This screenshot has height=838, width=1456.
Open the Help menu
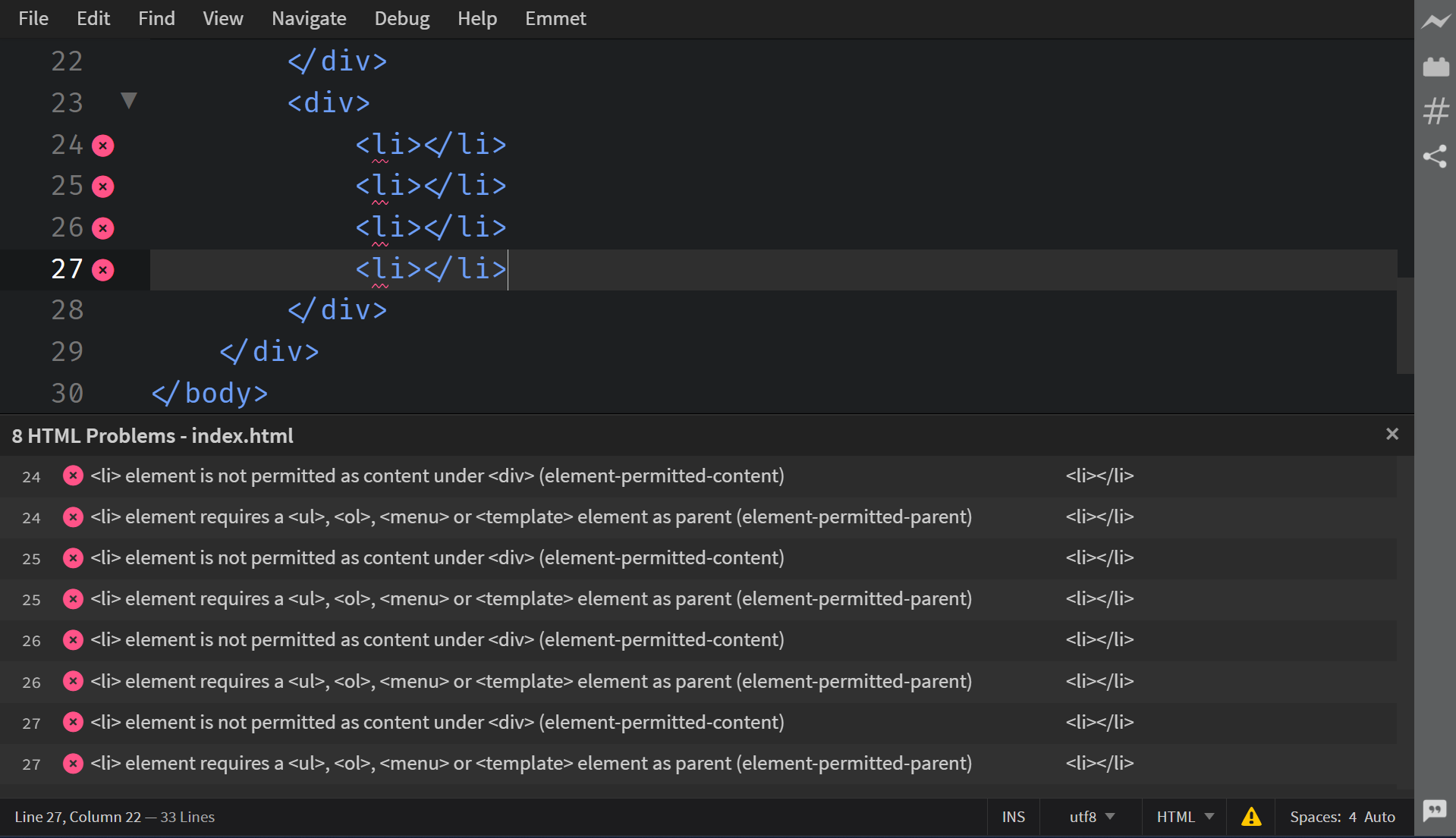click(477, 19)
